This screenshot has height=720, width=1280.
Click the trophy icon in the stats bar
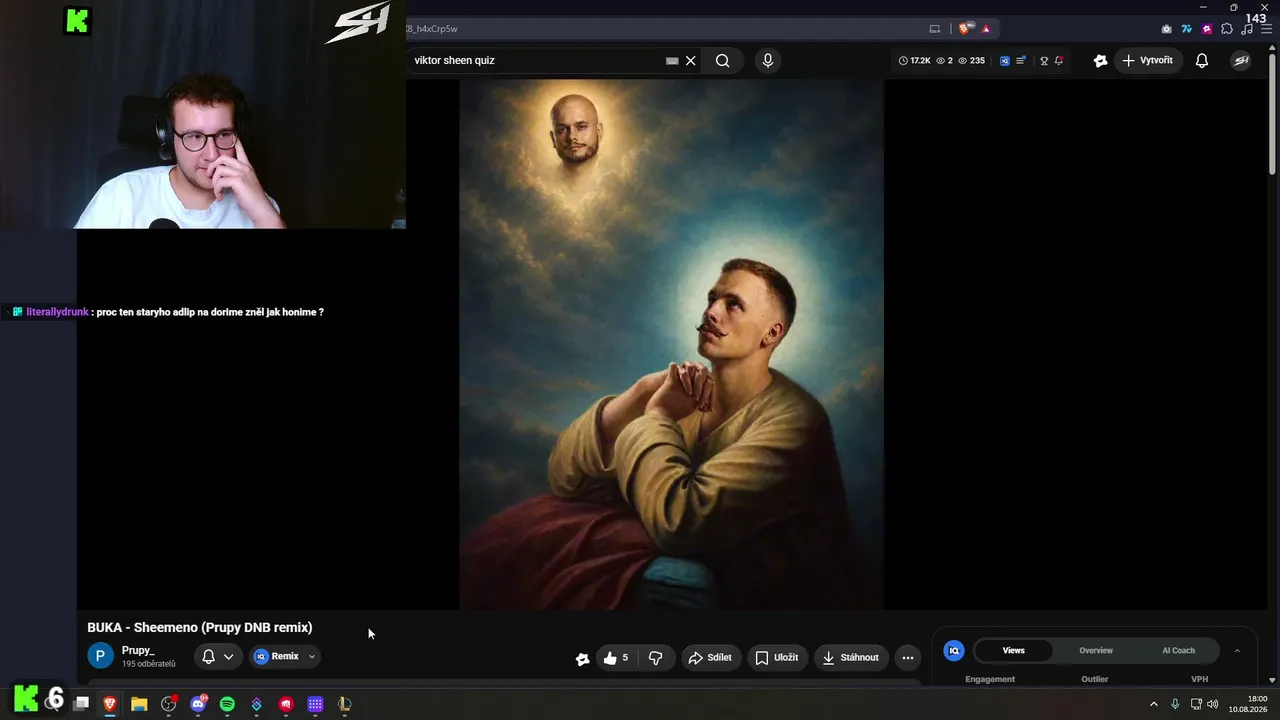(x=1044, y=60)
